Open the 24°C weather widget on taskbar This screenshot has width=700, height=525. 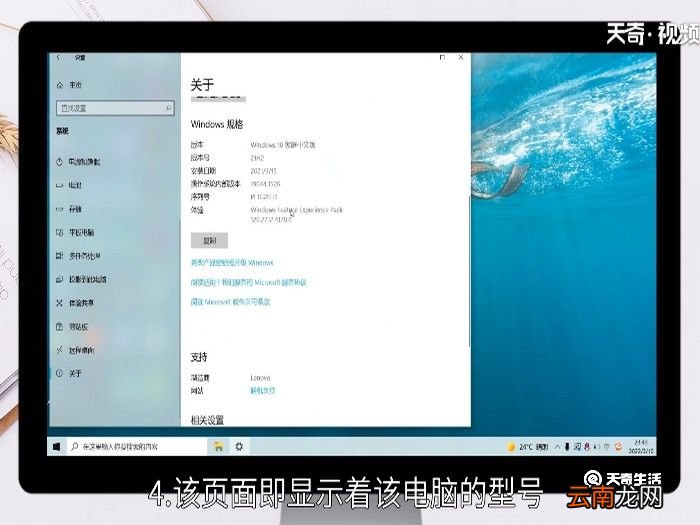click(528, 447)
